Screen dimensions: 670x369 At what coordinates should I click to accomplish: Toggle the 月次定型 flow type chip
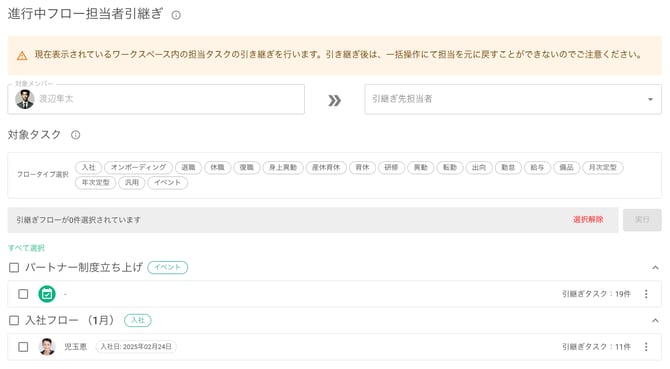(603, 167)
